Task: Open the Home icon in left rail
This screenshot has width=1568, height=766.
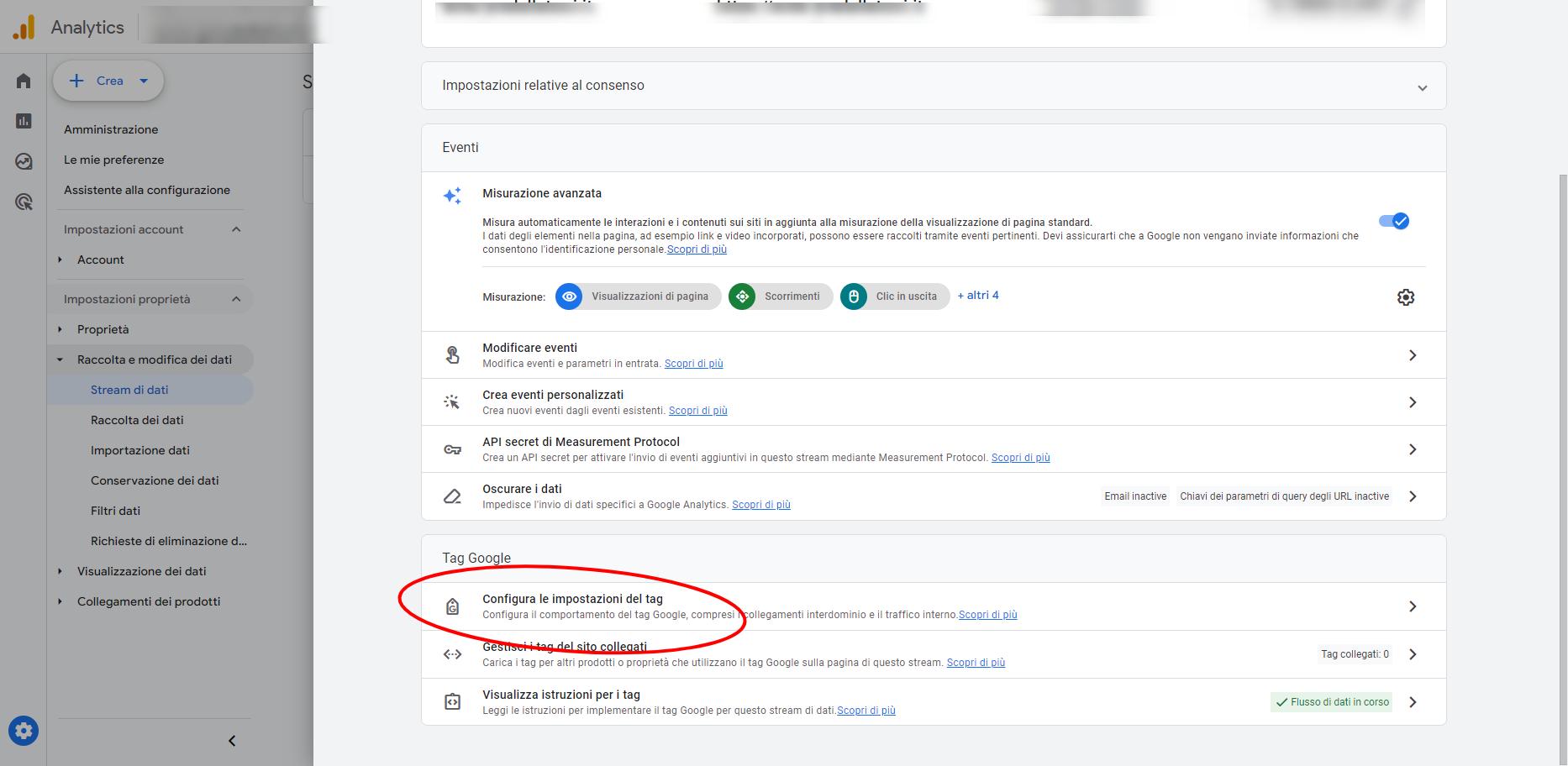Action: coord(24,81)
